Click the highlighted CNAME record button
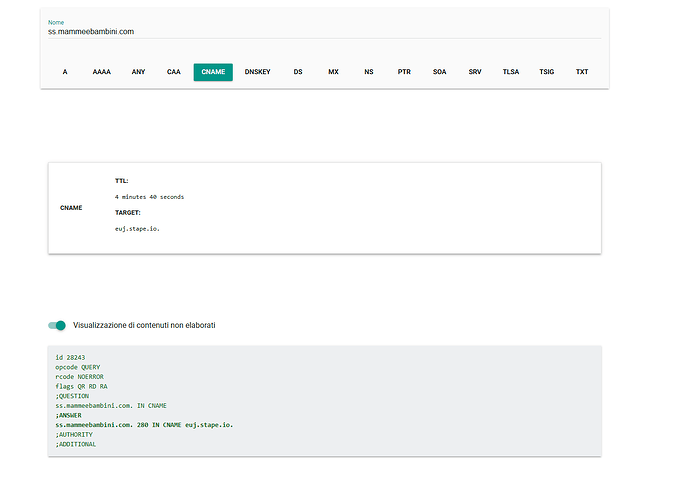 (x=213, y=72)
